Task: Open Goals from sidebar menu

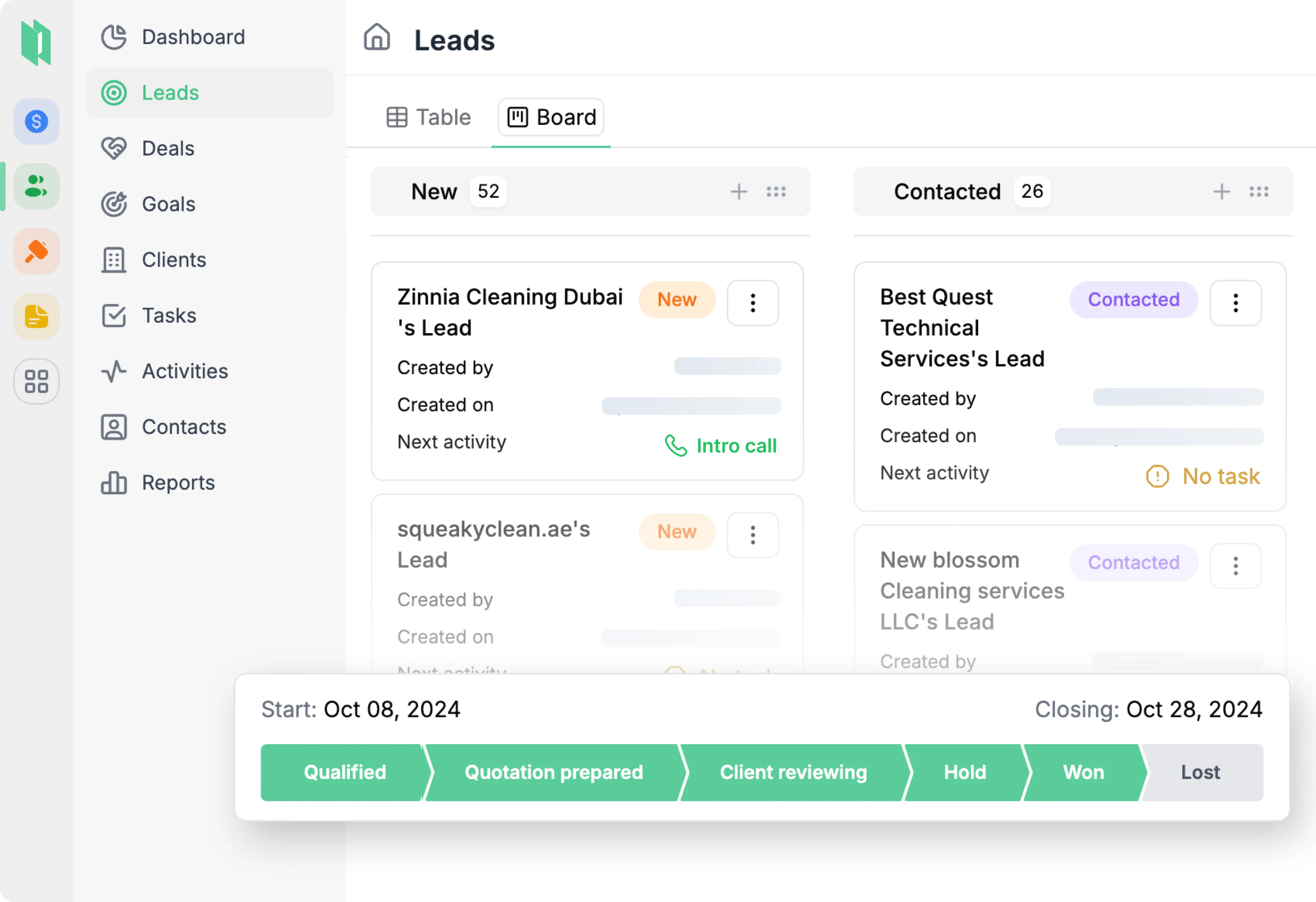Action: coord(210,204)
